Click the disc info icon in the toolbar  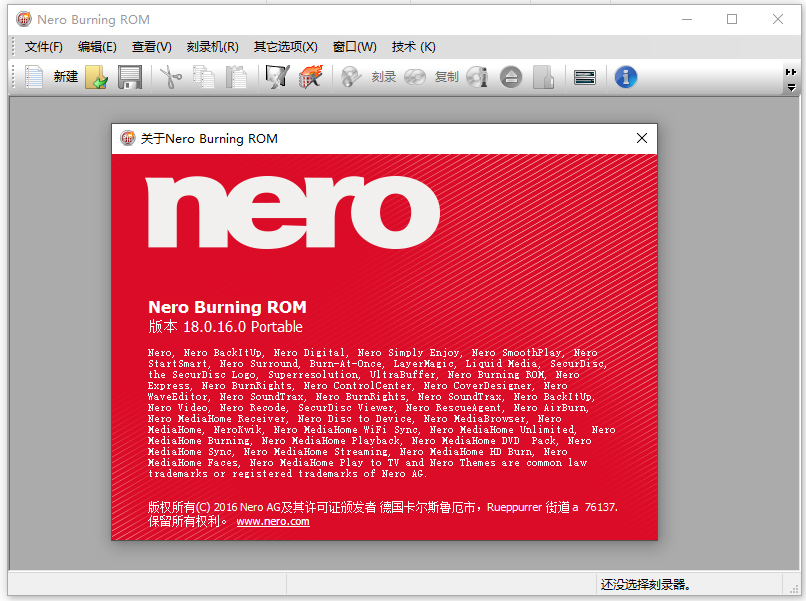(478, 77)
